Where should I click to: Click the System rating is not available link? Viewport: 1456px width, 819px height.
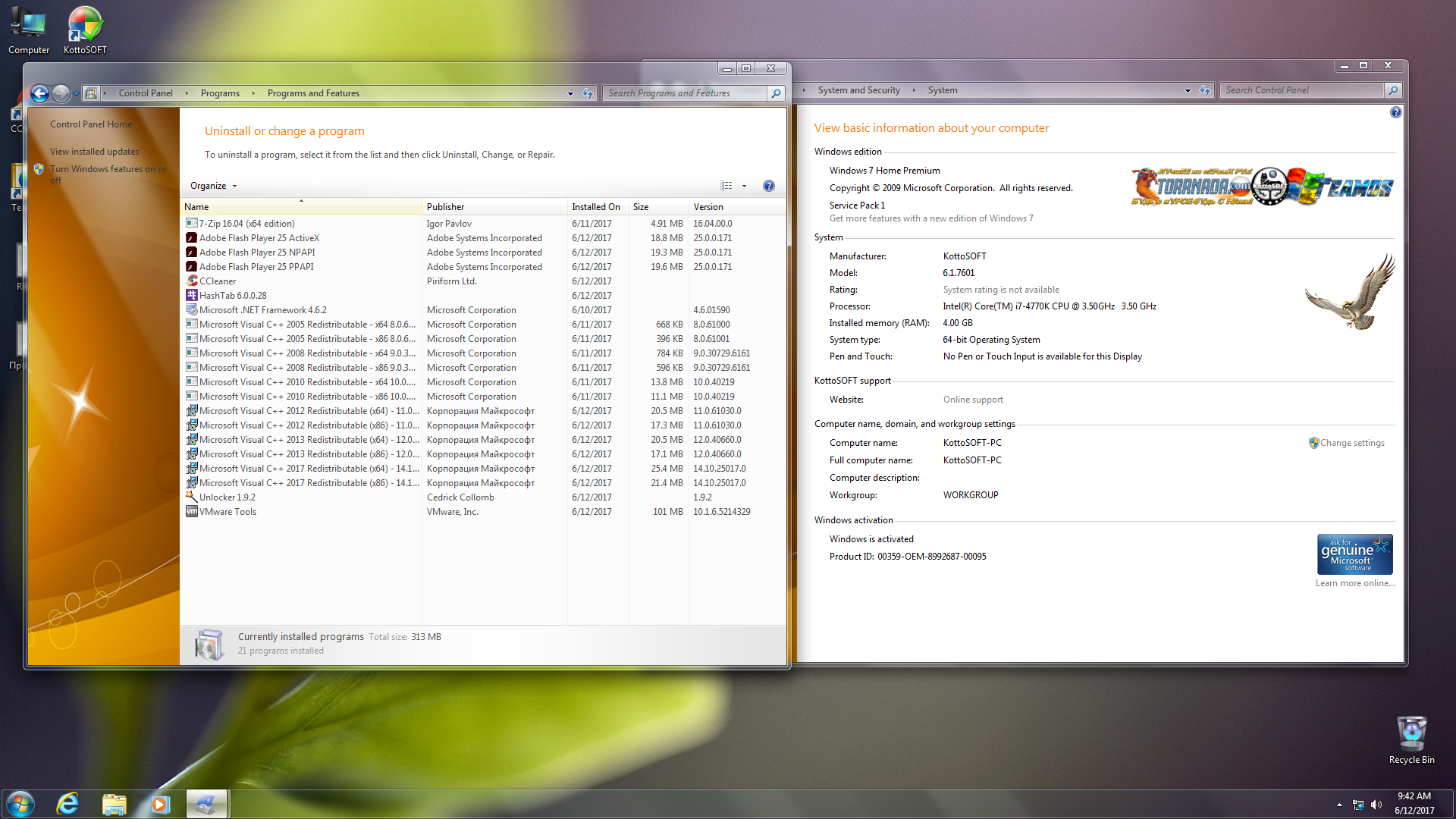[1001, 290]
